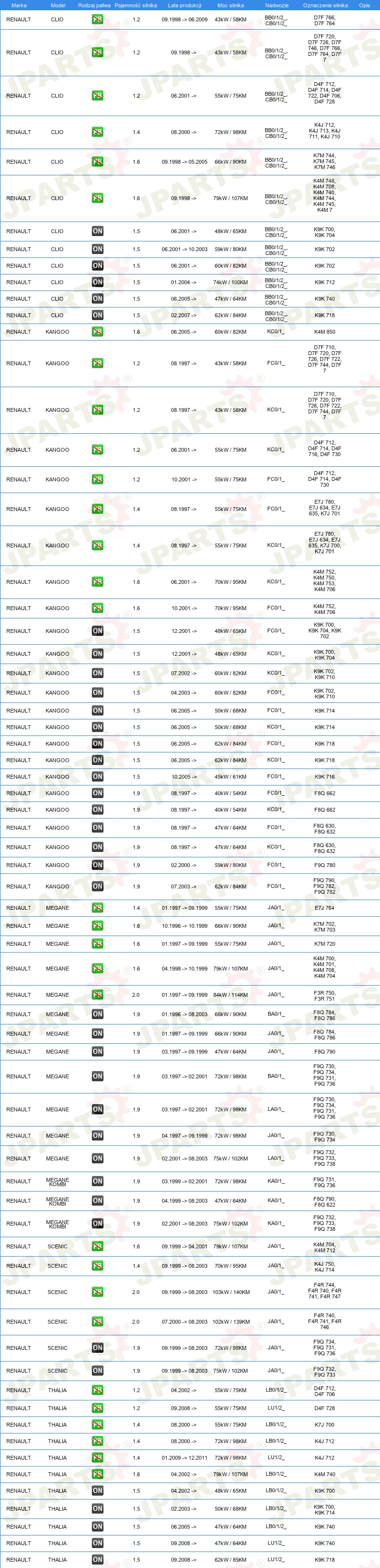Click the diesel ON icon in Clio K9K 740 row
This screenshot has width=380, height=1568.
point(98,299)
